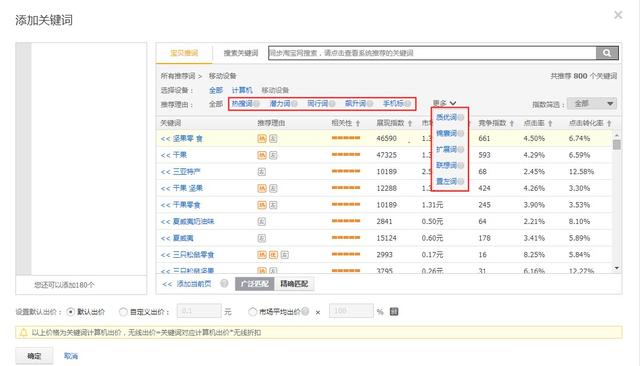640x366 pixels.
Task: Click keyword link 干果零食
Action: [187, 205]
